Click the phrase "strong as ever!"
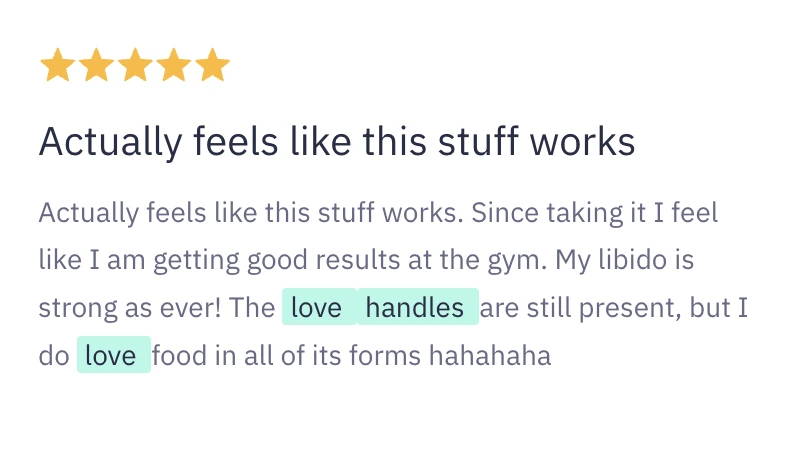 click(x=130, y=308)
